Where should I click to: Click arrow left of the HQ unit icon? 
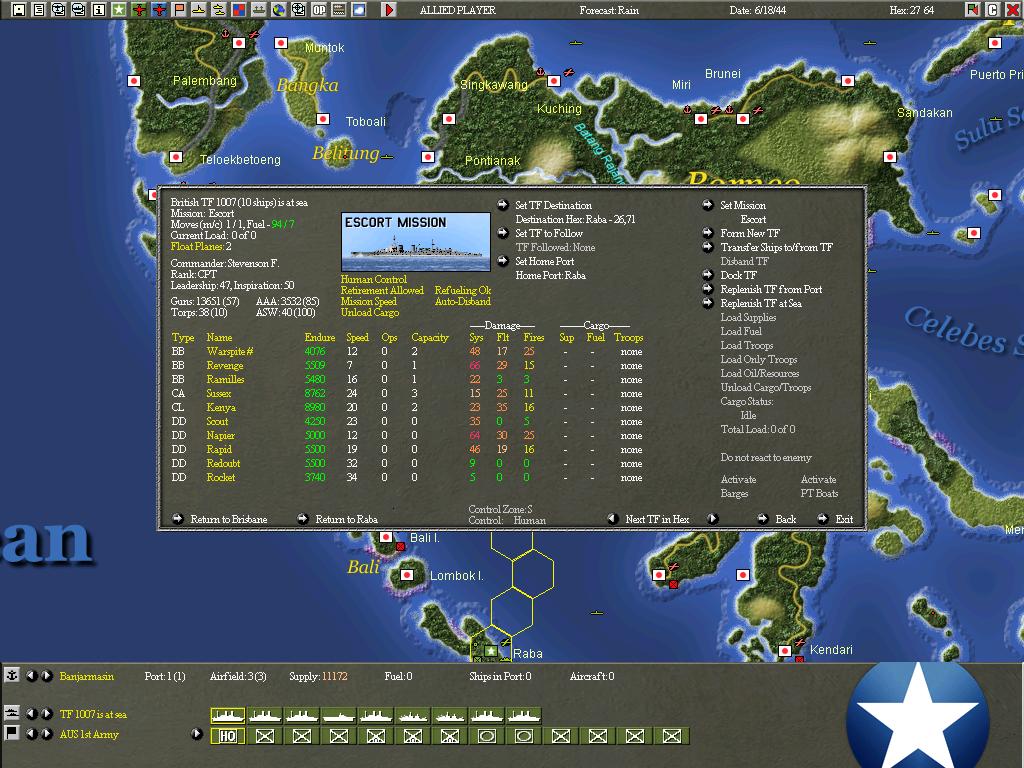pyautogui.click(x=197, y=734)
